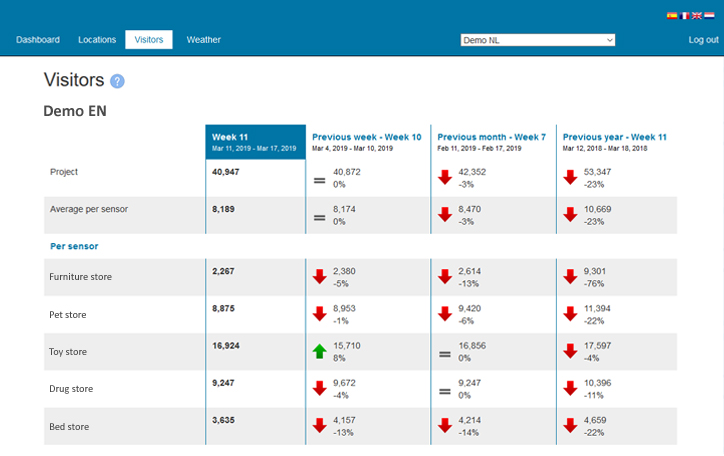
Task: Select the Visitors tab
Action: coord(148,40)
